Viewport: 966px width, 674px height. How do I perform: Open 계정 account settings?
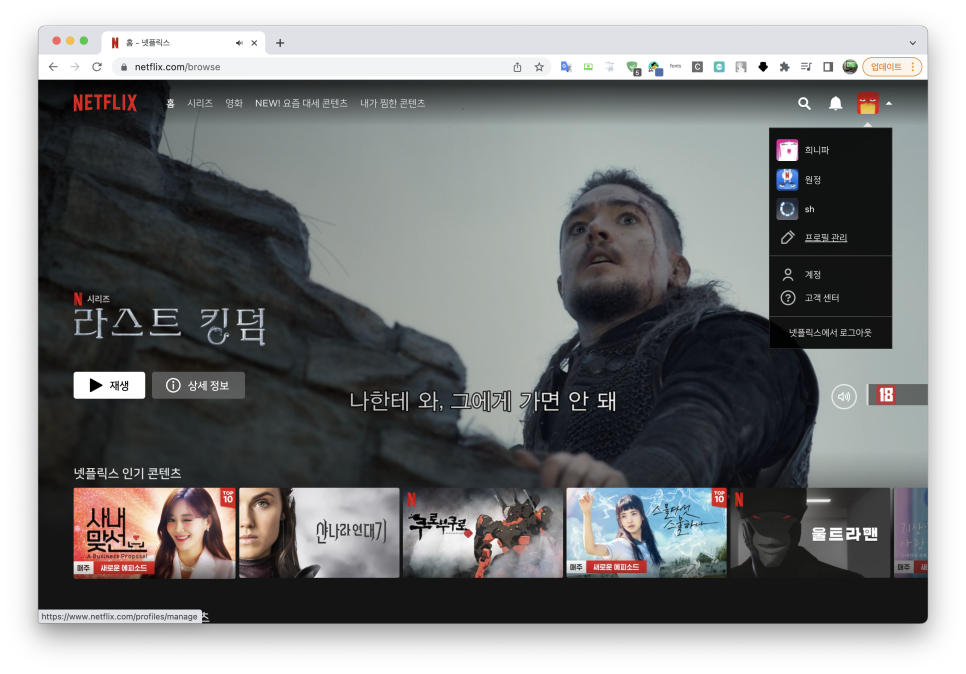812,274
